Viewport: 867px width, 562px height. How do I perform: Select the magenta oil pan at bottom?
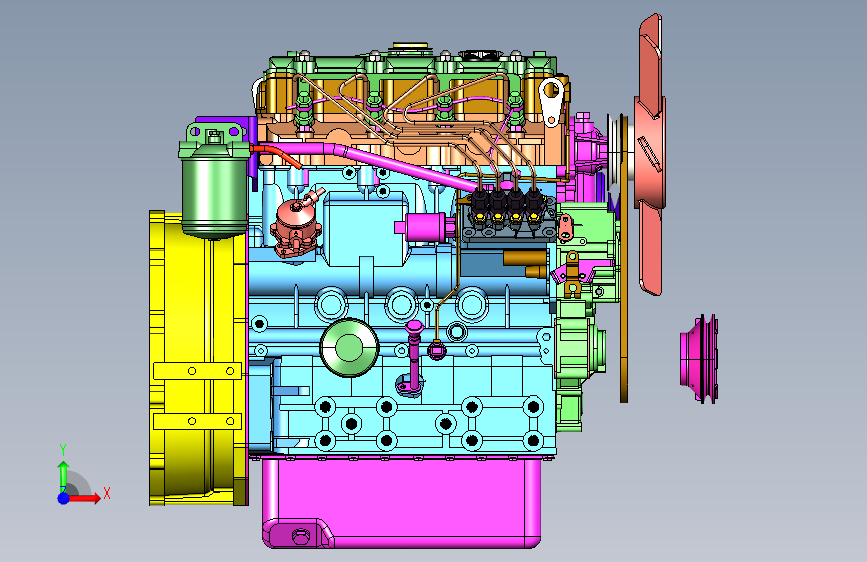[x=402, y=502]
